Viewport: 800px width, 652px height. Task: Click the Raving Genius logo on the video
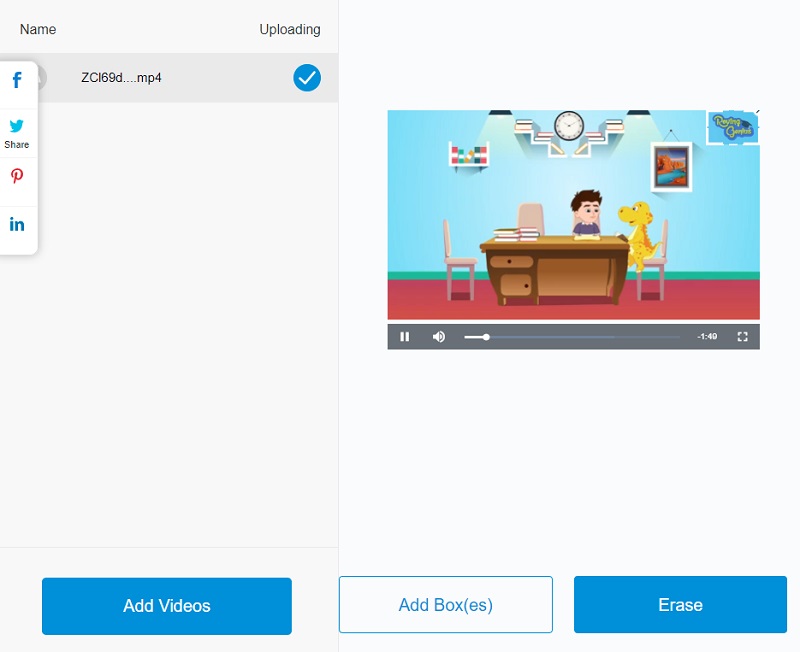pos(731,125)
